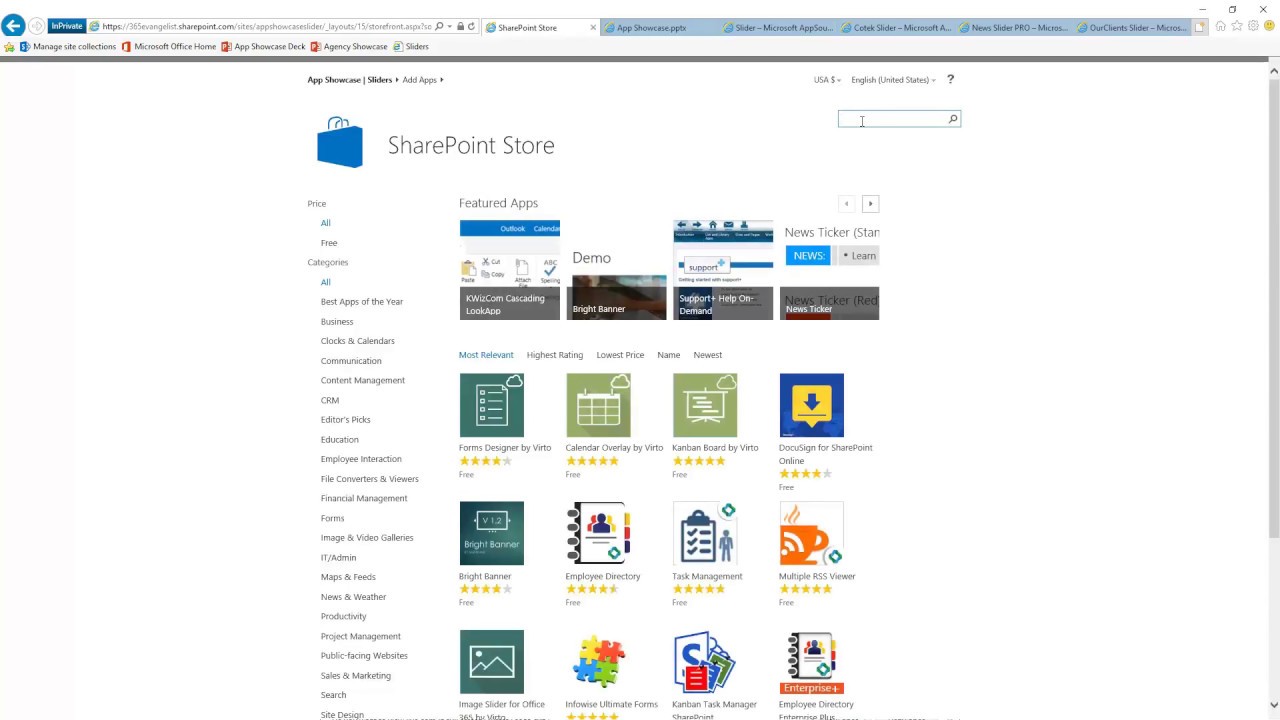The height and width of the screenshot is (720, 1280).
Task: Open the browser Tools gear icon
Action: point(1253,26)
